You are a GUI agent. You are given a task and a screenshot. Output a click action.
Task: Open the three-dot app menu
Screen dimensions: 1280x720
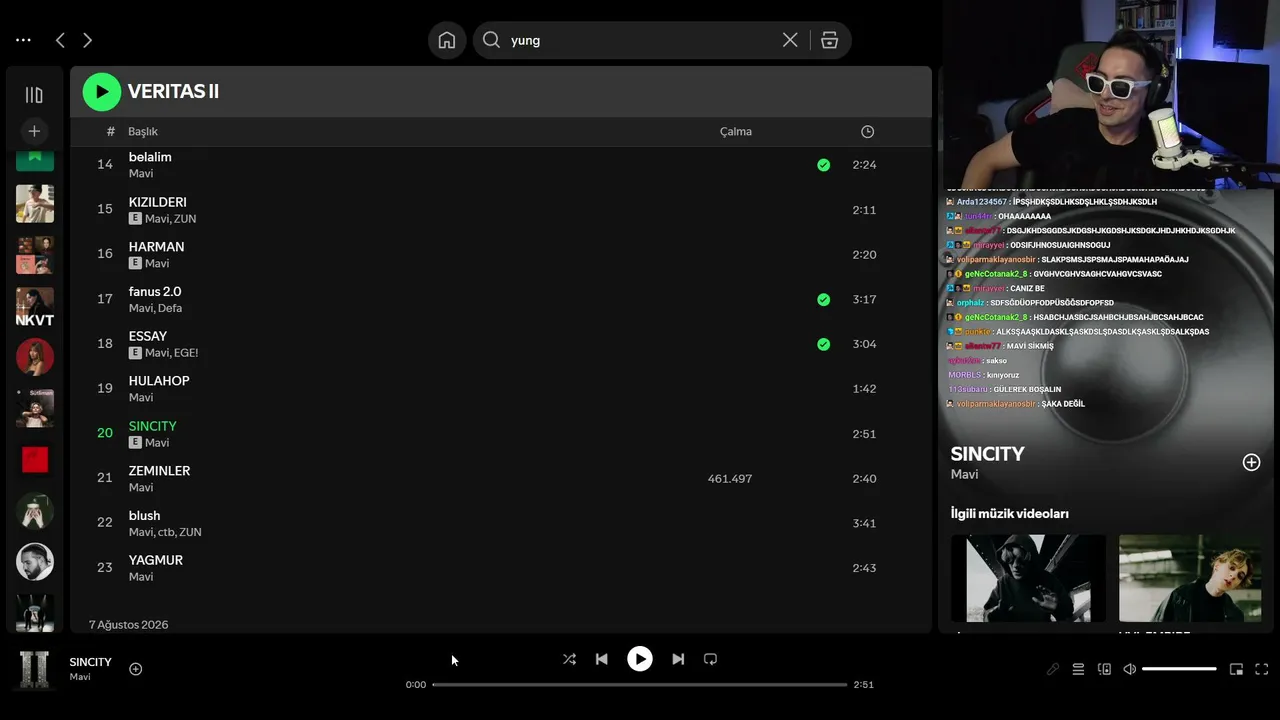click(23, 40)
